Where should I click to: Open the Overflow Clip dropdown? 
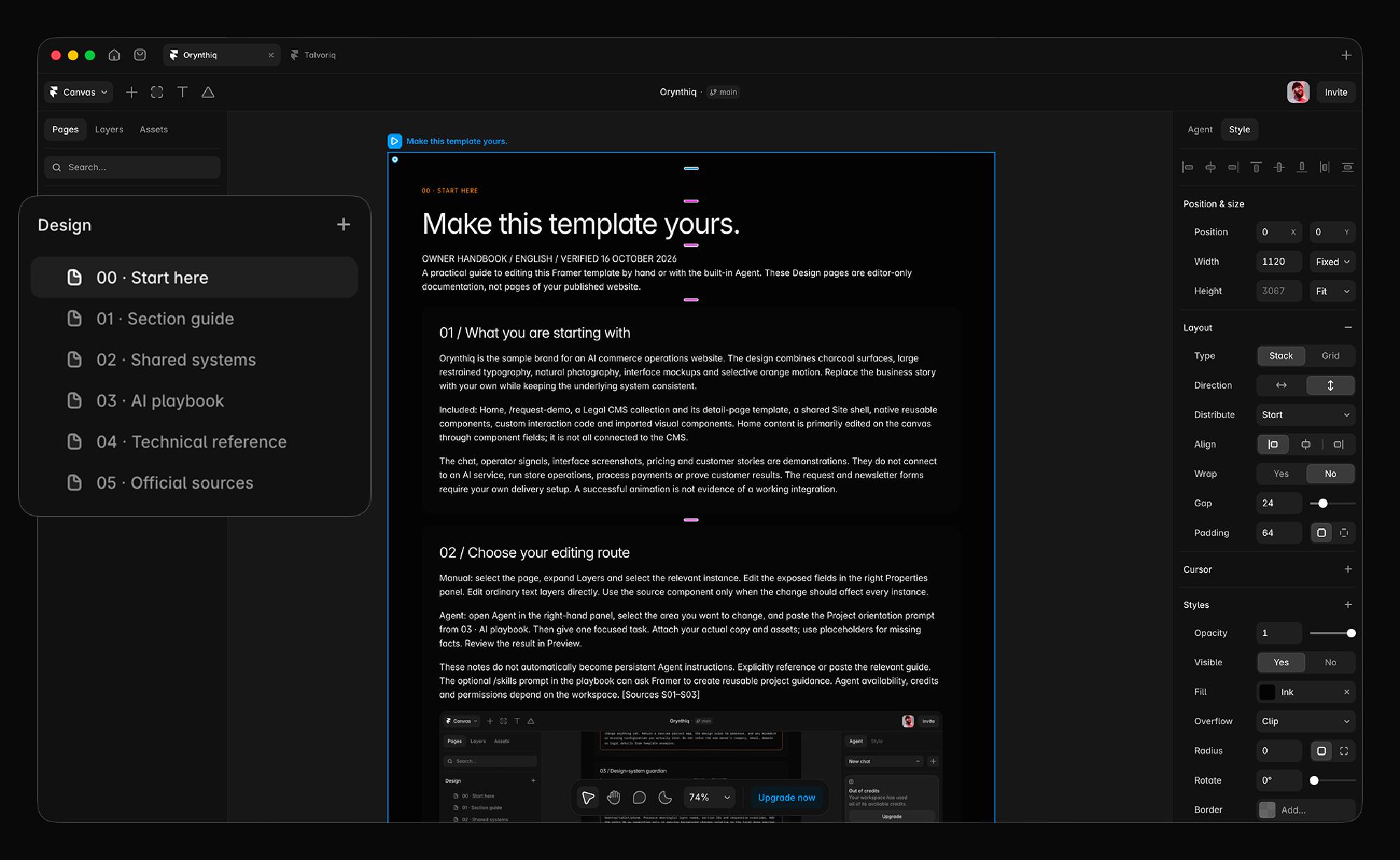click(x=1305, y=721)
